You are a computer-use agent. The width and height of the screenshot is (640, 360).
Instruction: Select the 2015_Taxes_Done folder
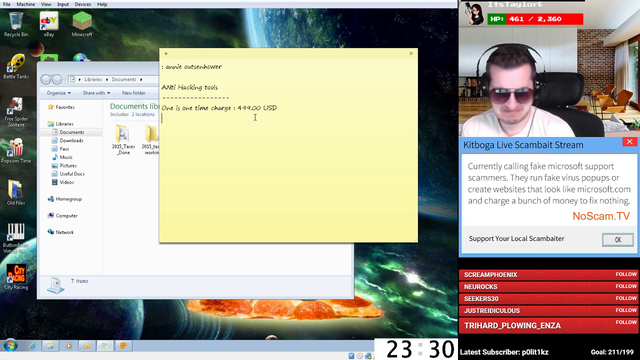coord(123,140)
